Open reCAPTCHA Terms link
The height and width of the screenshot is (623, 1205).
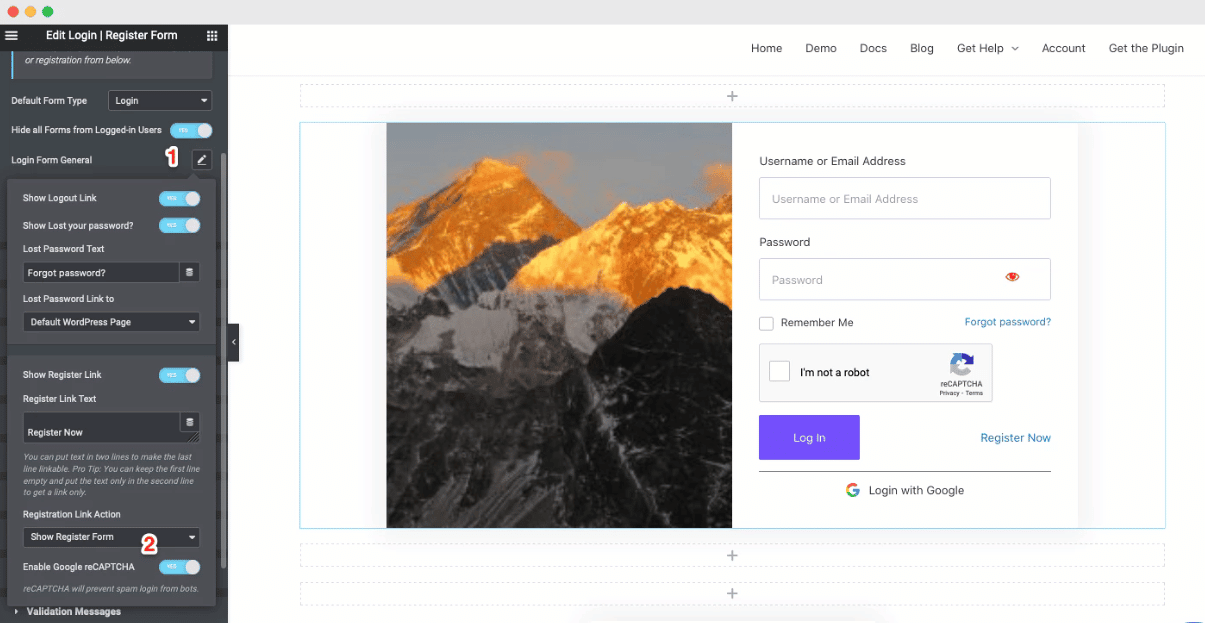pyautogui.click(x=974, y=393)
